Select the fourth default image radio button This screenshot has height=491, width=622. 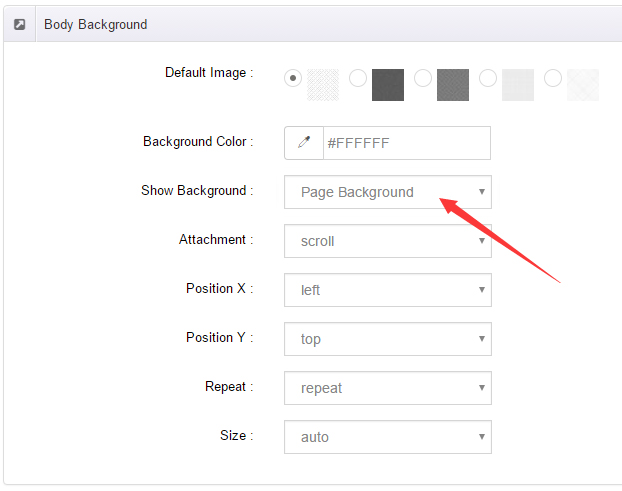[x=488, y=78]
